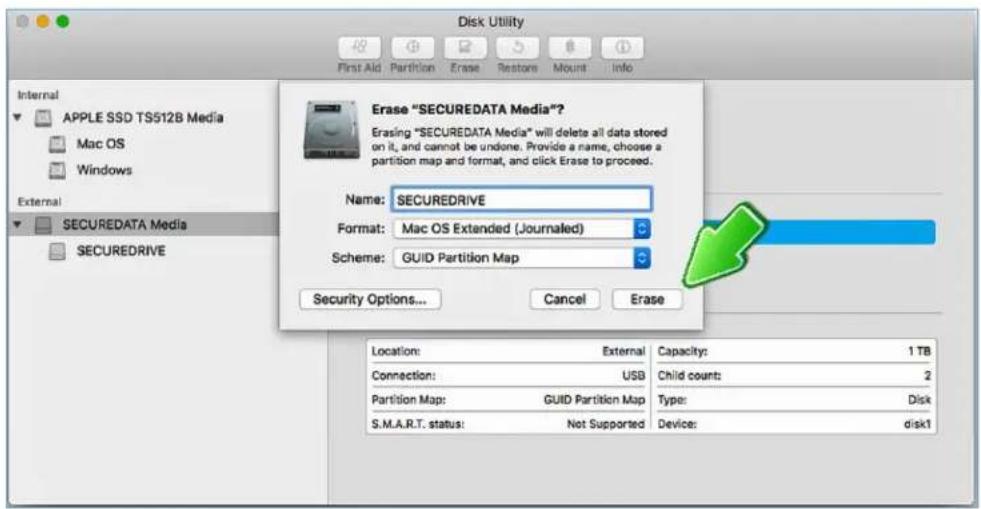
Task: Click the External section header
Action: click(x=39, y=202)
